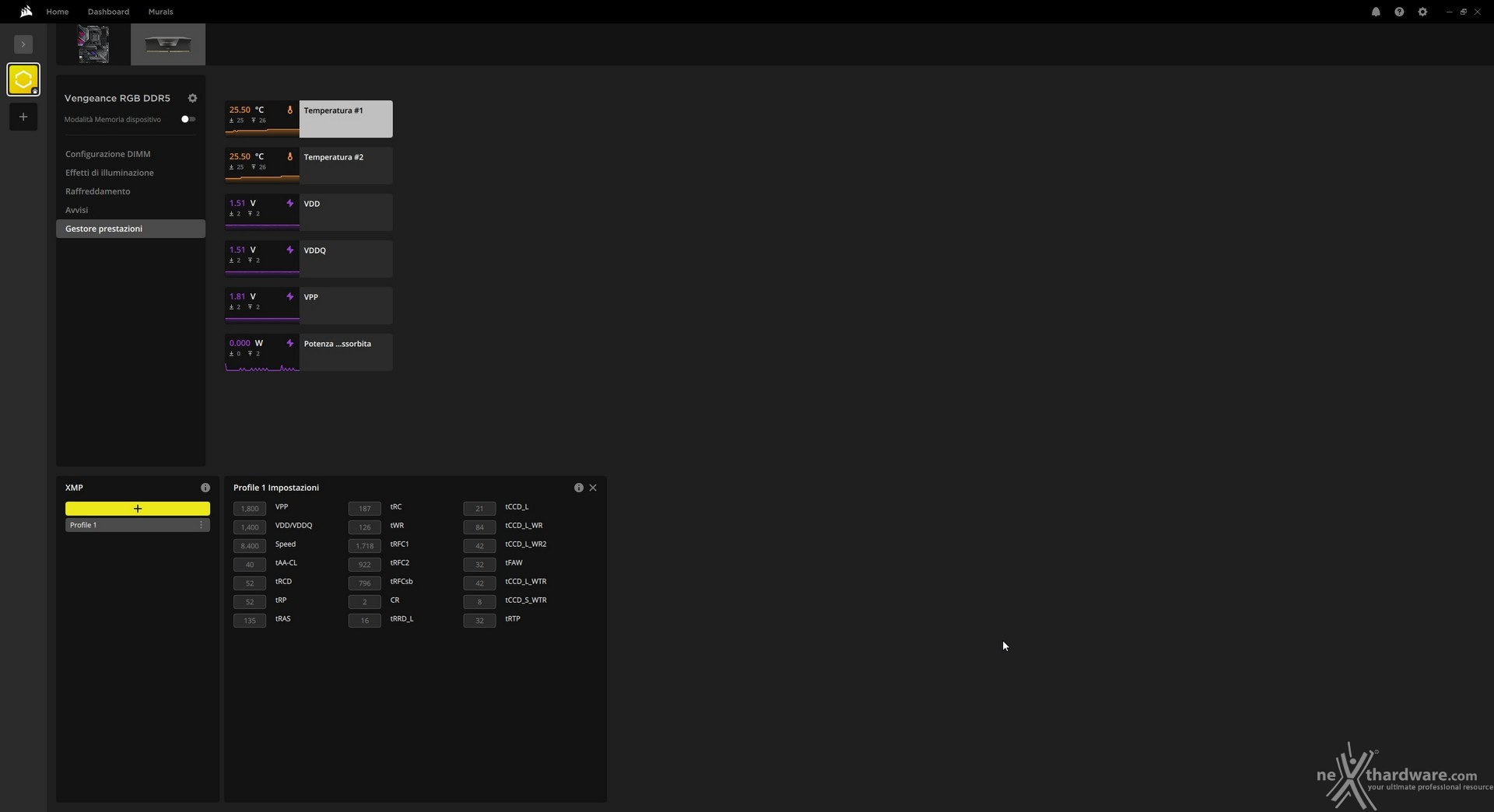This screenshot has width=1494, height=812.
Task: Close Profile 1 Impostazioni panel
Action: click(593, 488)
